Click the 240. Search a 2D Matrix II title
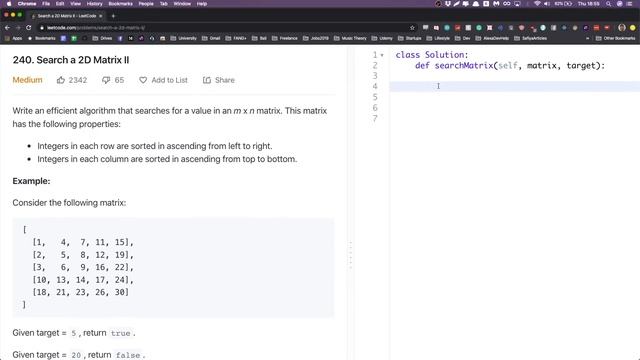 (x=71, y=60)
